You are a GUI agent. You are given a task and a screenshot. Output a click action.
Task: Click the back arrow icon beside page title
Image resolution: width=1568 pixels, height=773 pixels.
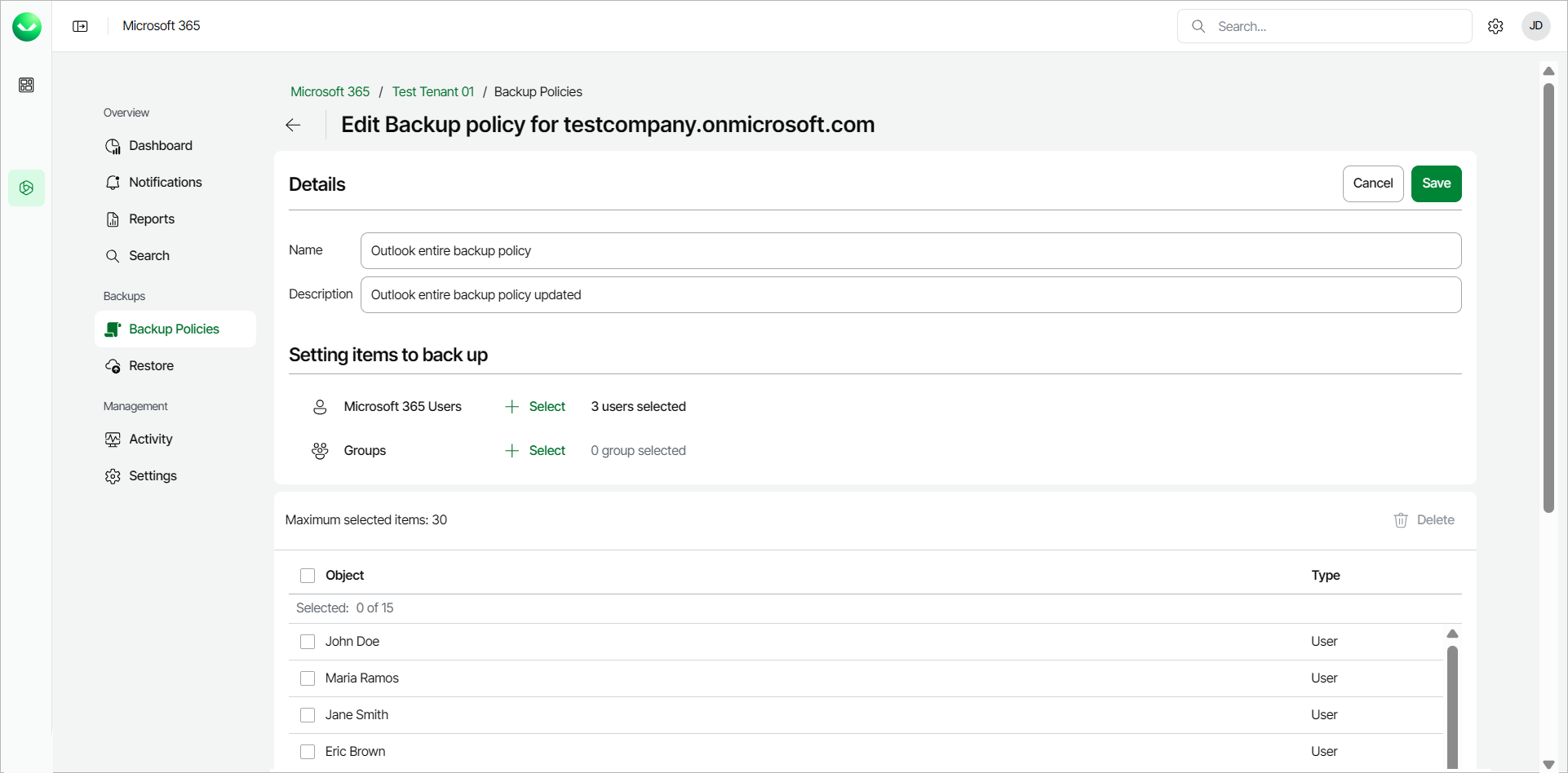(294, 125)
